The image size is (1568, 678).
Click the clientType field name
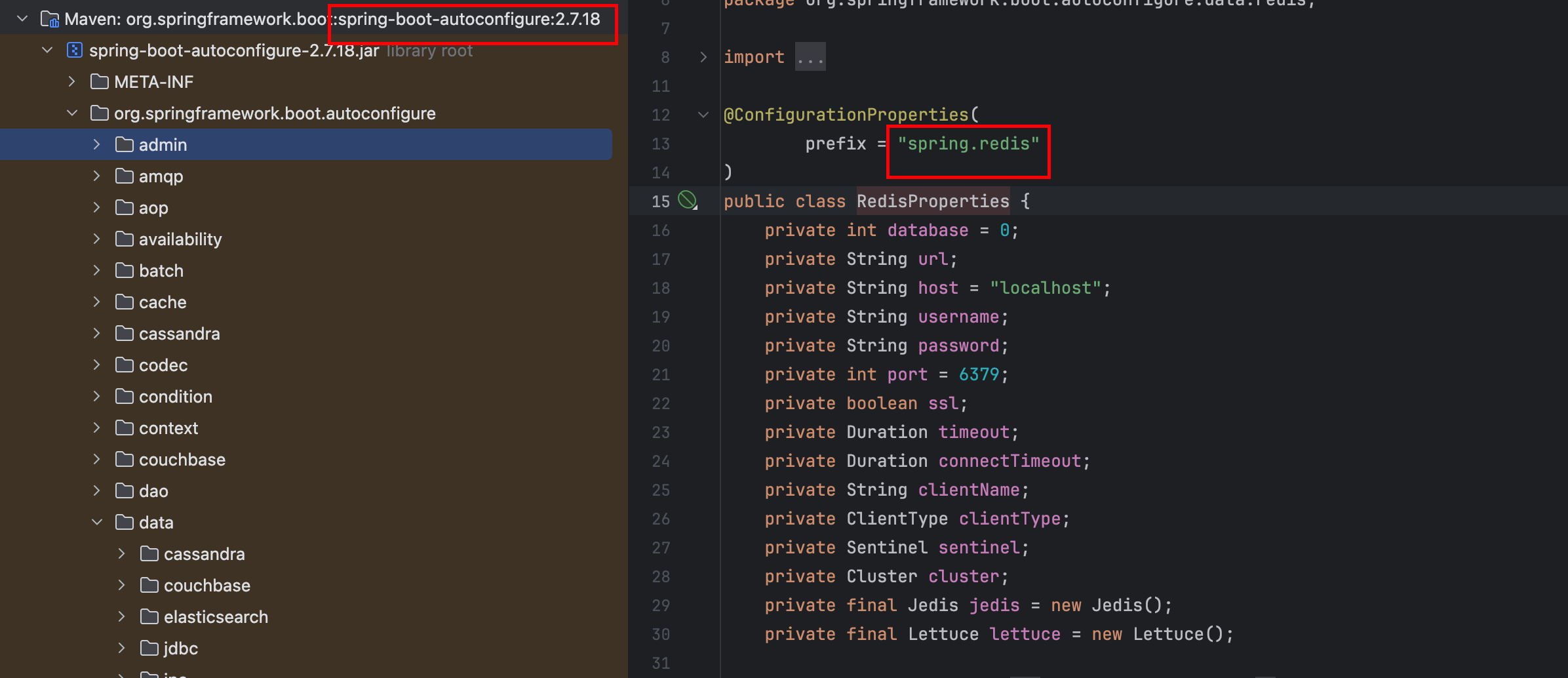pos(1009,519)
